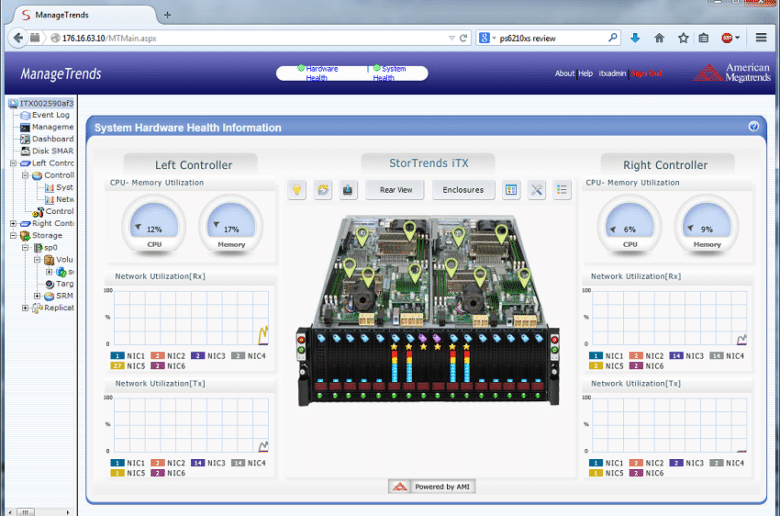This screenshot has height=516, width=780.
Task: Click the Help link in header
Action: pos(585,73)
